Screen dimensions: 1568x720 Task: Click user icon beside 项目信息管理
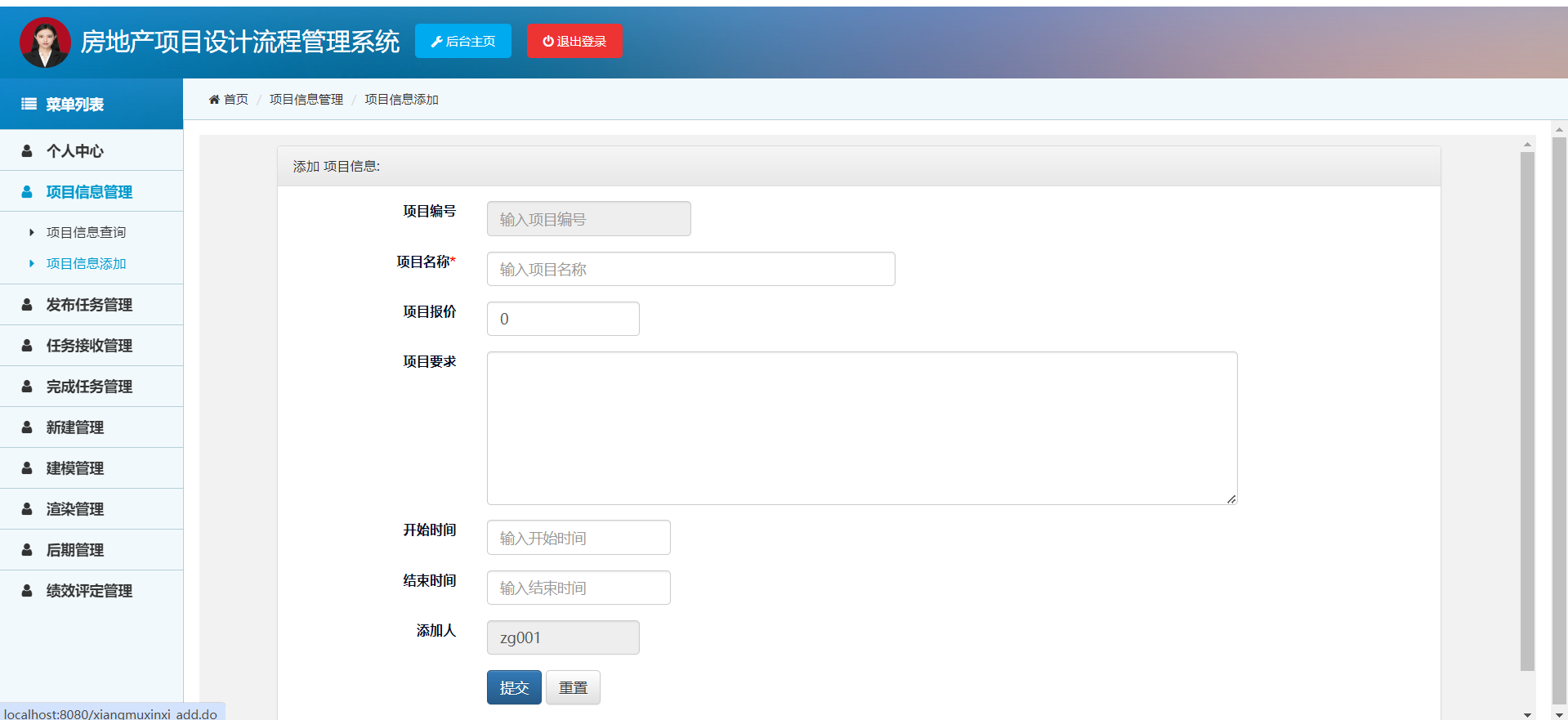click(x=27, y=192)
